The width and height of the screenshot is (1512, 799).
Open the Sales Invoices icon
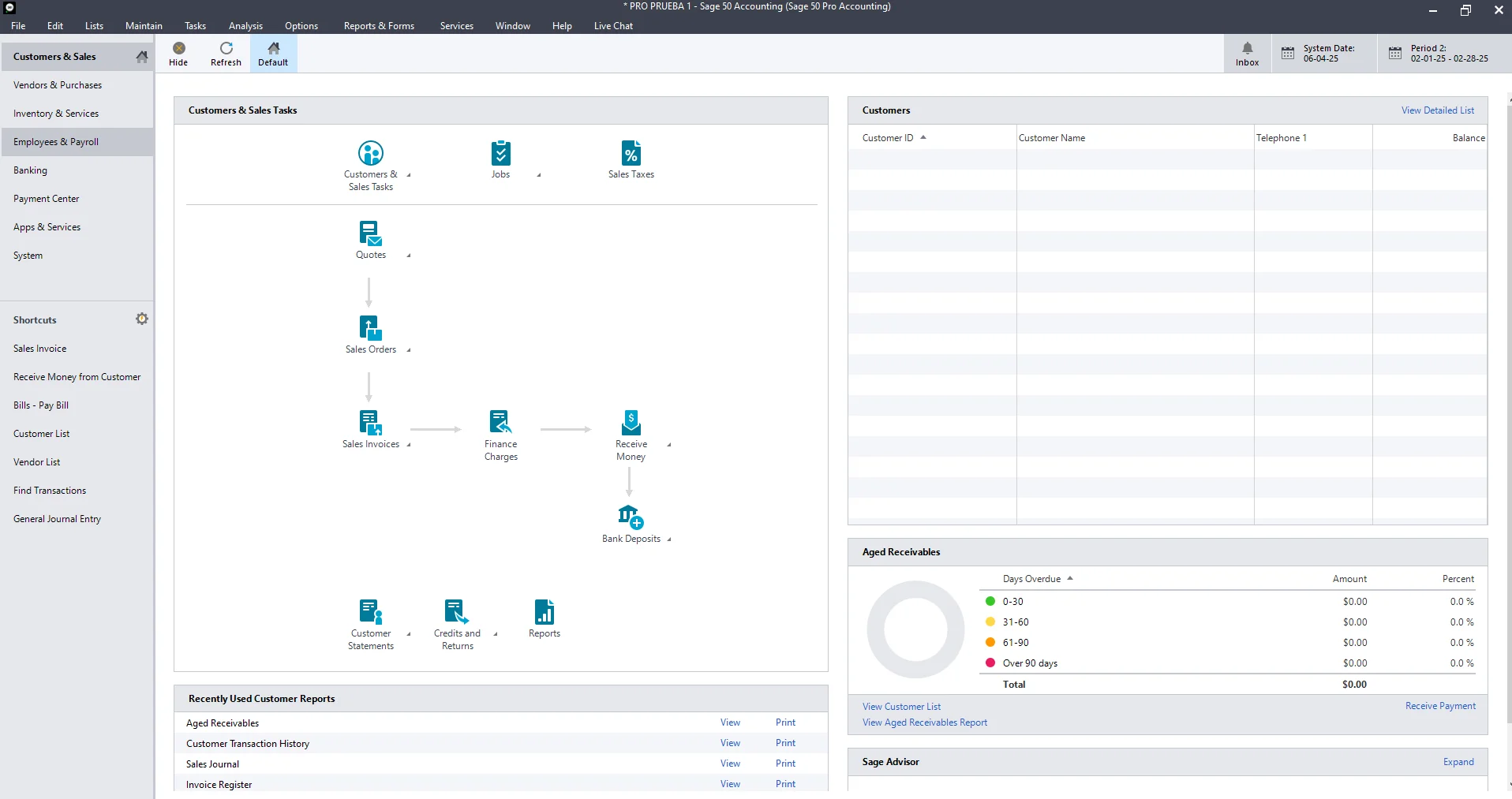pos(370,424)
